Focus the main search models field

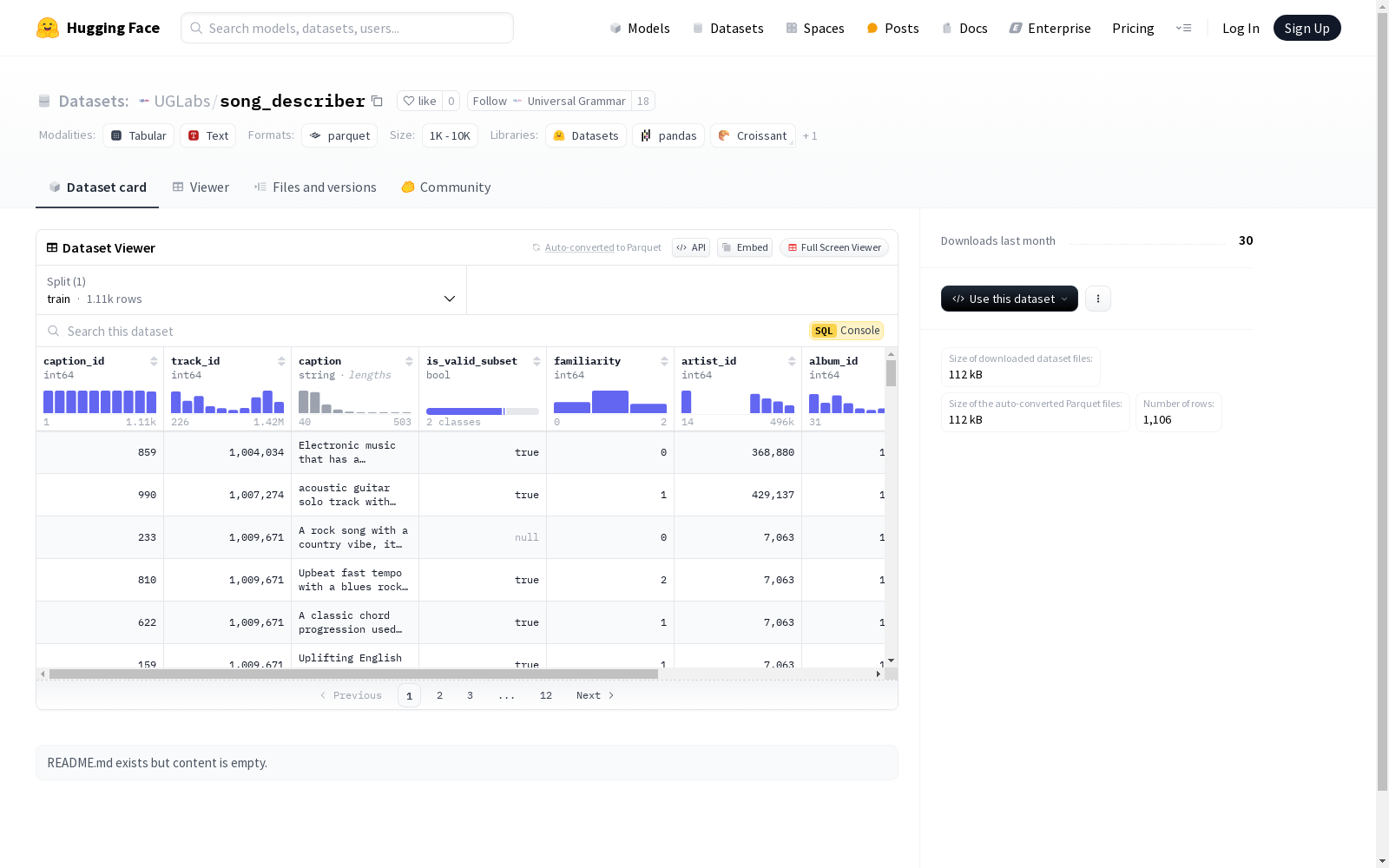click(x=347, y=28)
